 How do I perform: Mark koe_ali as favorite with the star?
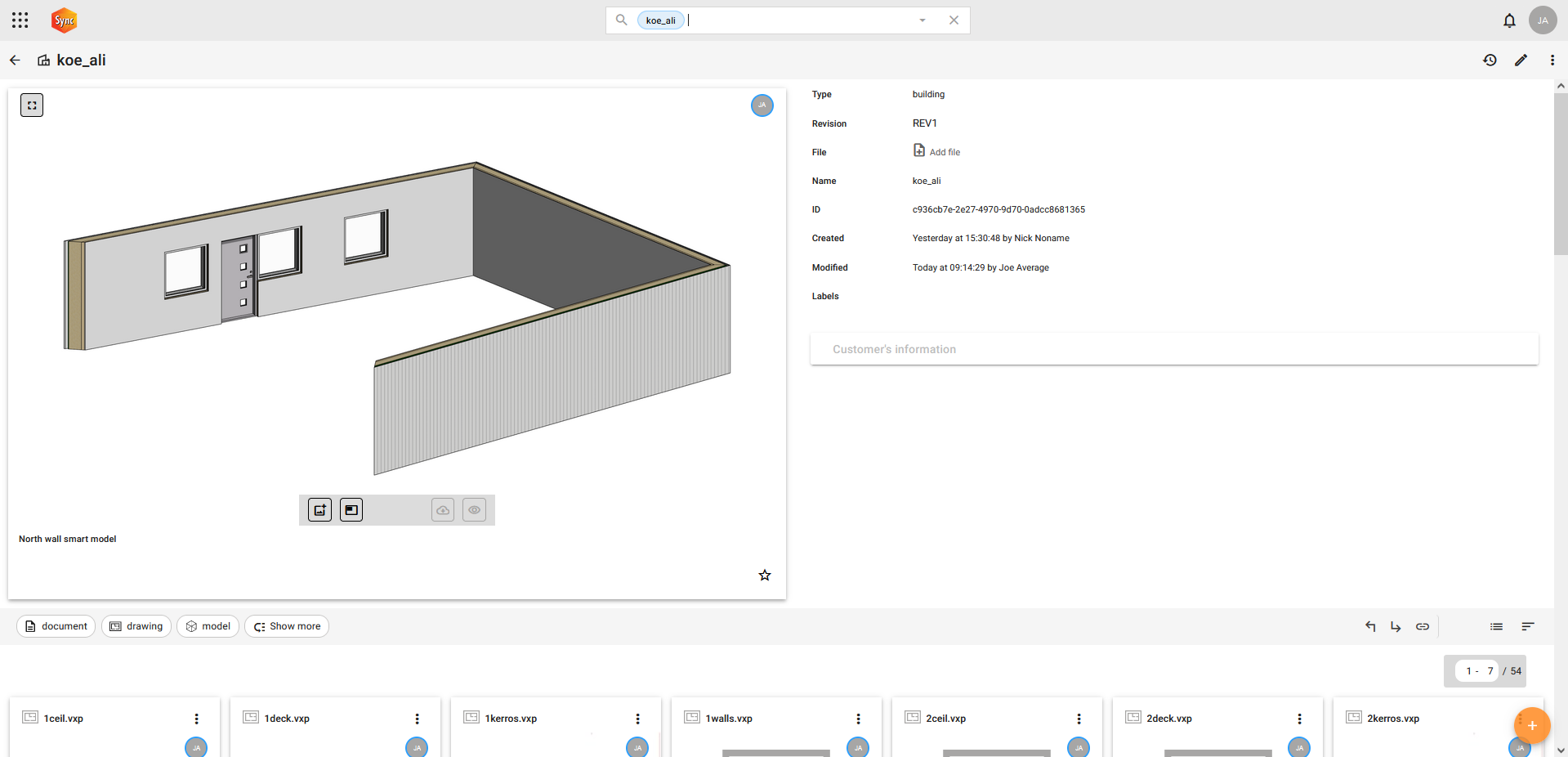(765, 576)
